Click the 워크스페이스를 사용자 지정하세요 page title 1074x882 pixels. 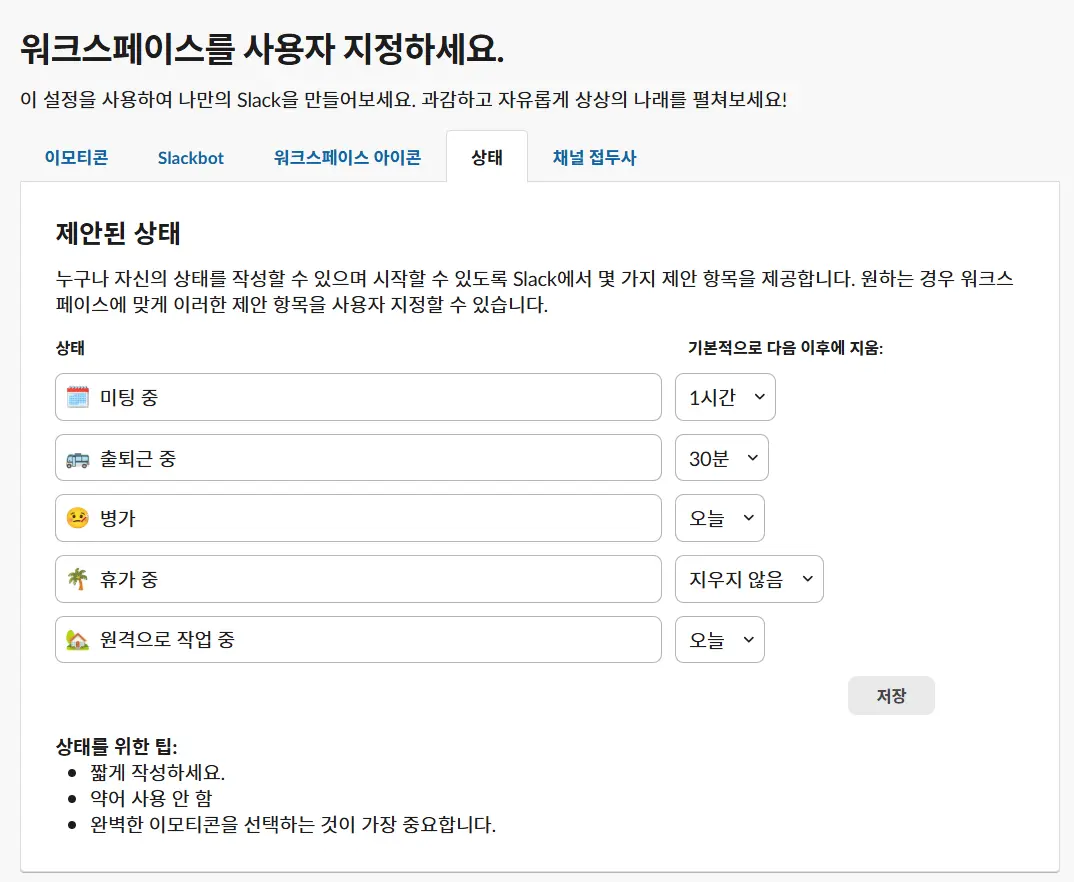click(x=262, y=49)
